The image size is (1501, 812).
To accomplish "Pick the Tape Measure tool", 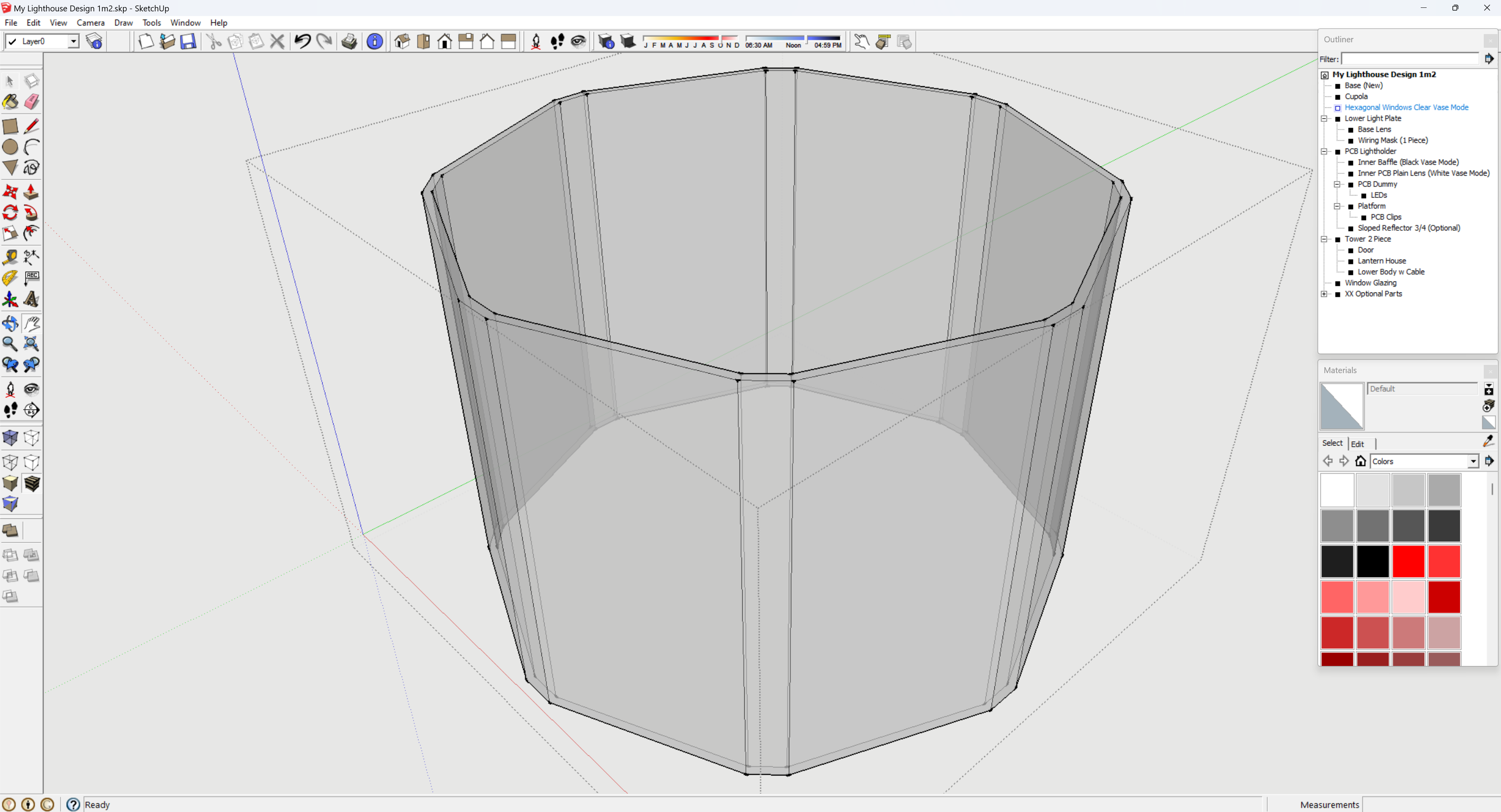I will click(11, 257).
